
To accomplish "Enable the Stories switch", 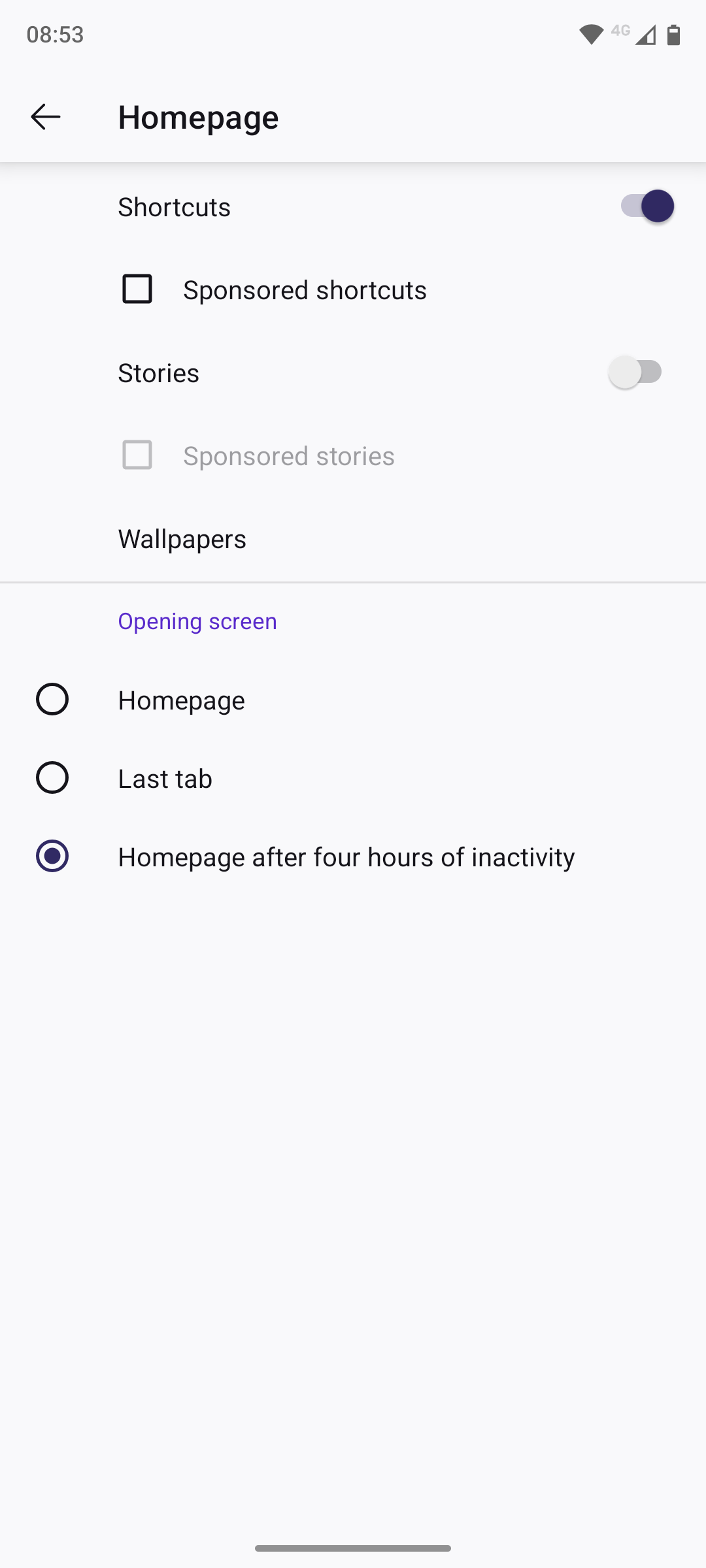I will pyautogui.click(x=635, y=372).
